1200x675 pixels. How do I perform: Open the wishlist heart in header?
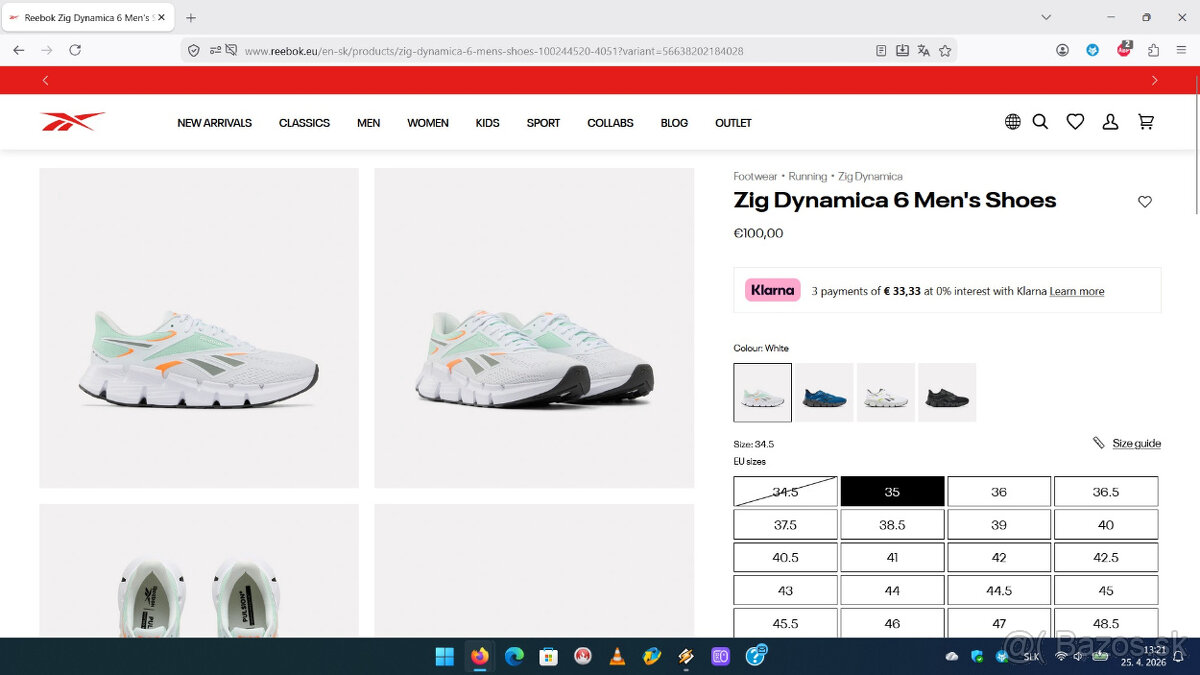pos(1075,122)
